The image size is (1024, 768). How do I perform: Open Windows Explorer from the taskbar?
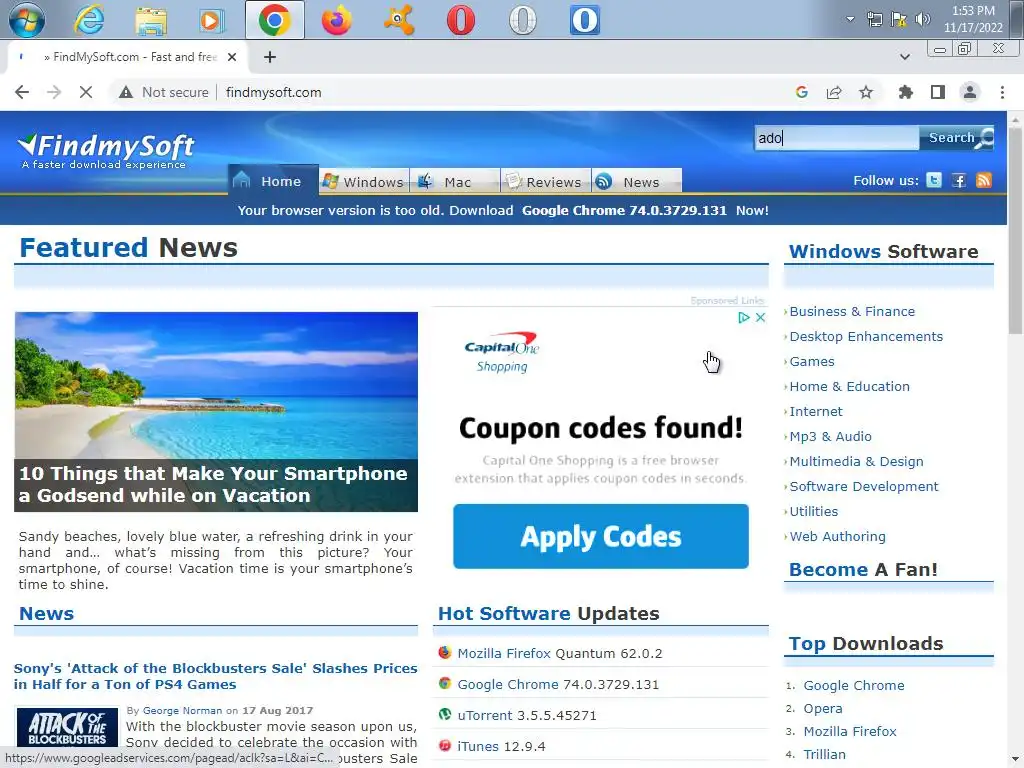tap(151, 20)
